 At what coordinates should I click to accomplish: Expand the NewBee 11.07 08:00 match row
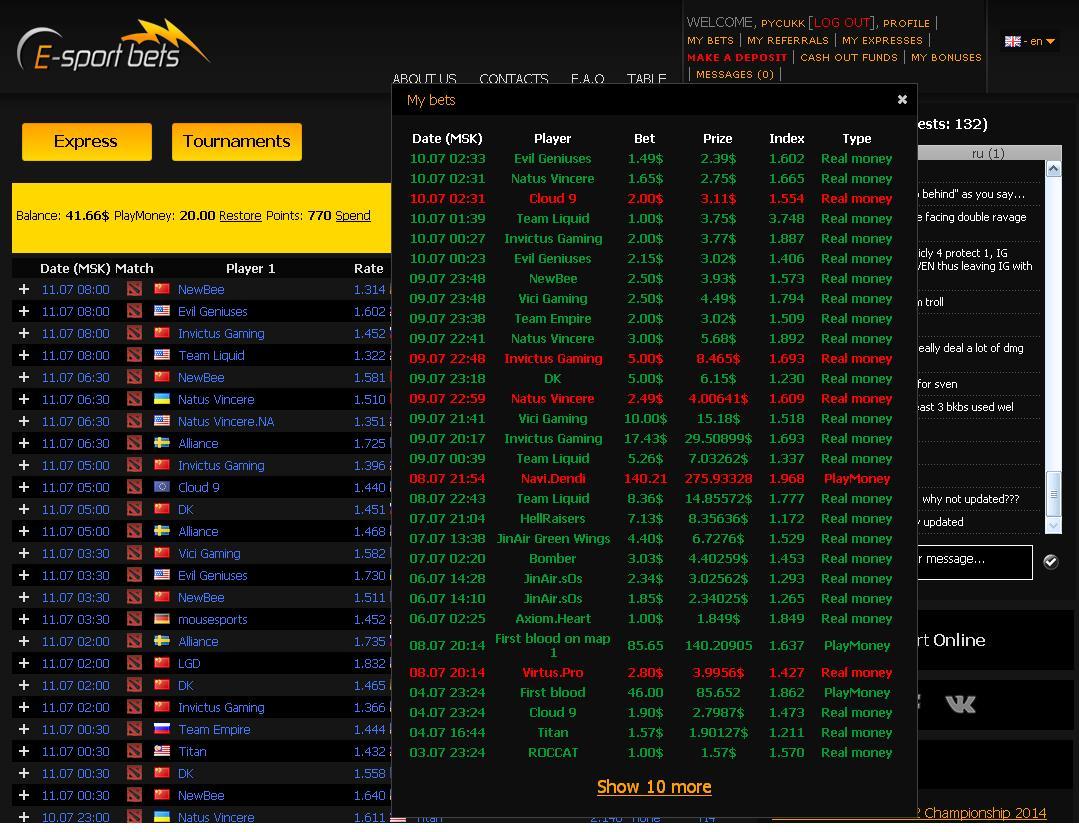(x=24, y=289)
